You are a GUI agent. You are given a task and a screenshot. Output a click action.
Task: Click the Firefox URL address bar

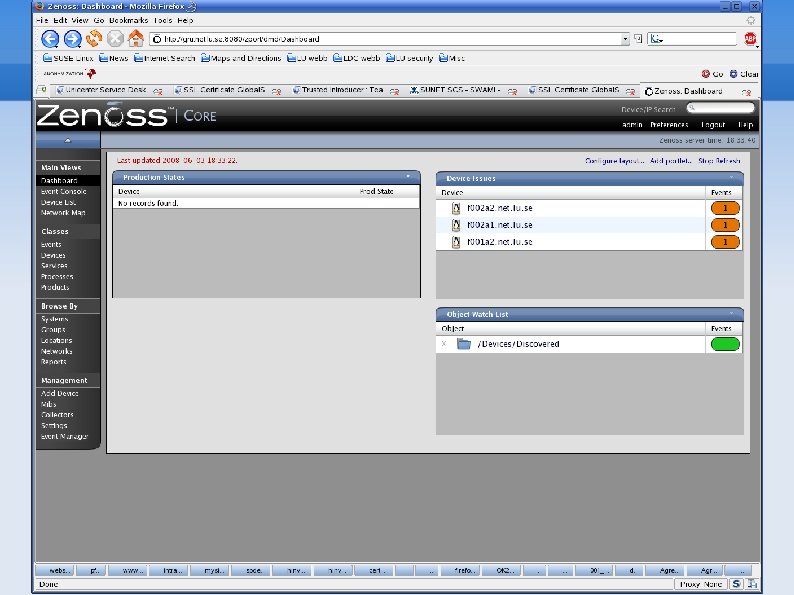point(387,39)
